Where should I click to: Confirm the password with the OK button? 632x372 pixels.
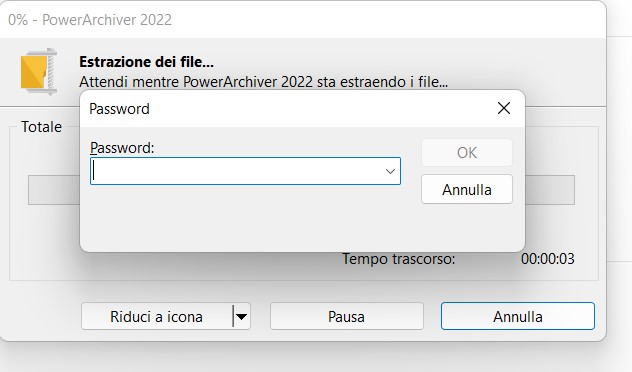467,153
